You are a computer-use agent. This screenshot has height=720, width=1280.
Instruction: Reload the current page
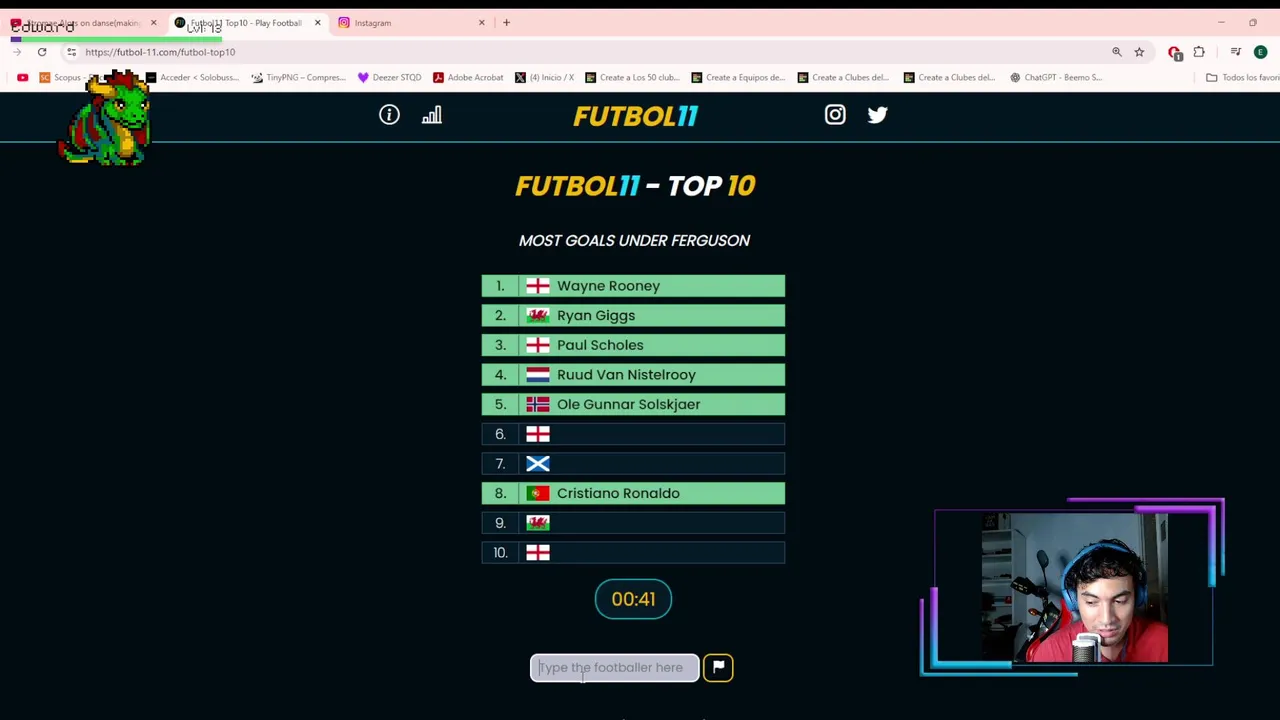point(42,52)
